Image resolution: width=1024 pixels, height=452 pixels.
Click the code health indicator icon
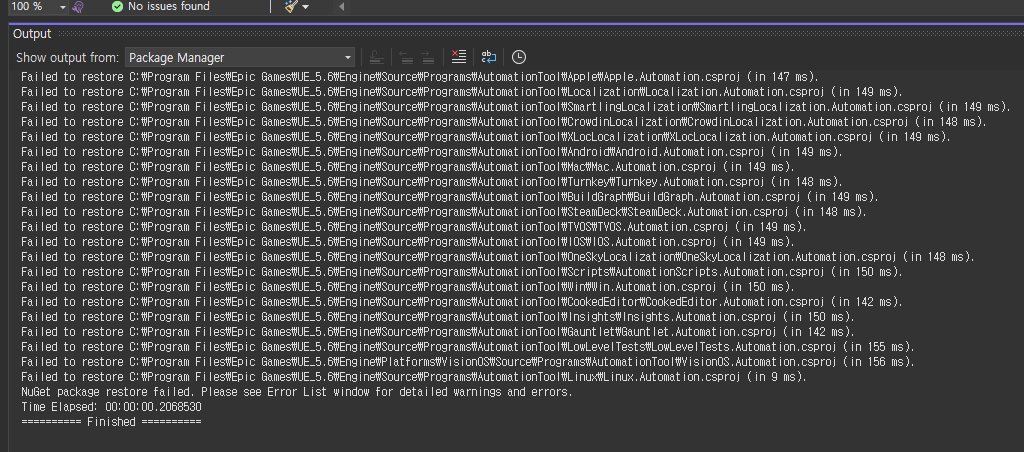click(78, 7)
